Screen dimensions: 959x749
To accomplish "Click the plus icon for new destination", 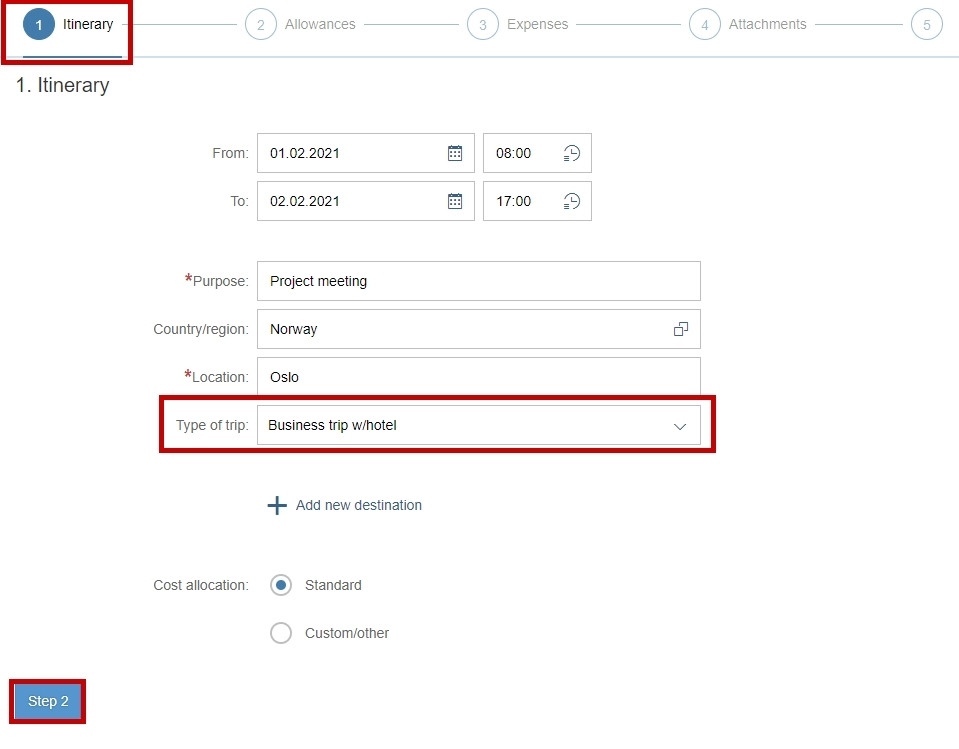I will pyautogui.click(x=277, y=505).
